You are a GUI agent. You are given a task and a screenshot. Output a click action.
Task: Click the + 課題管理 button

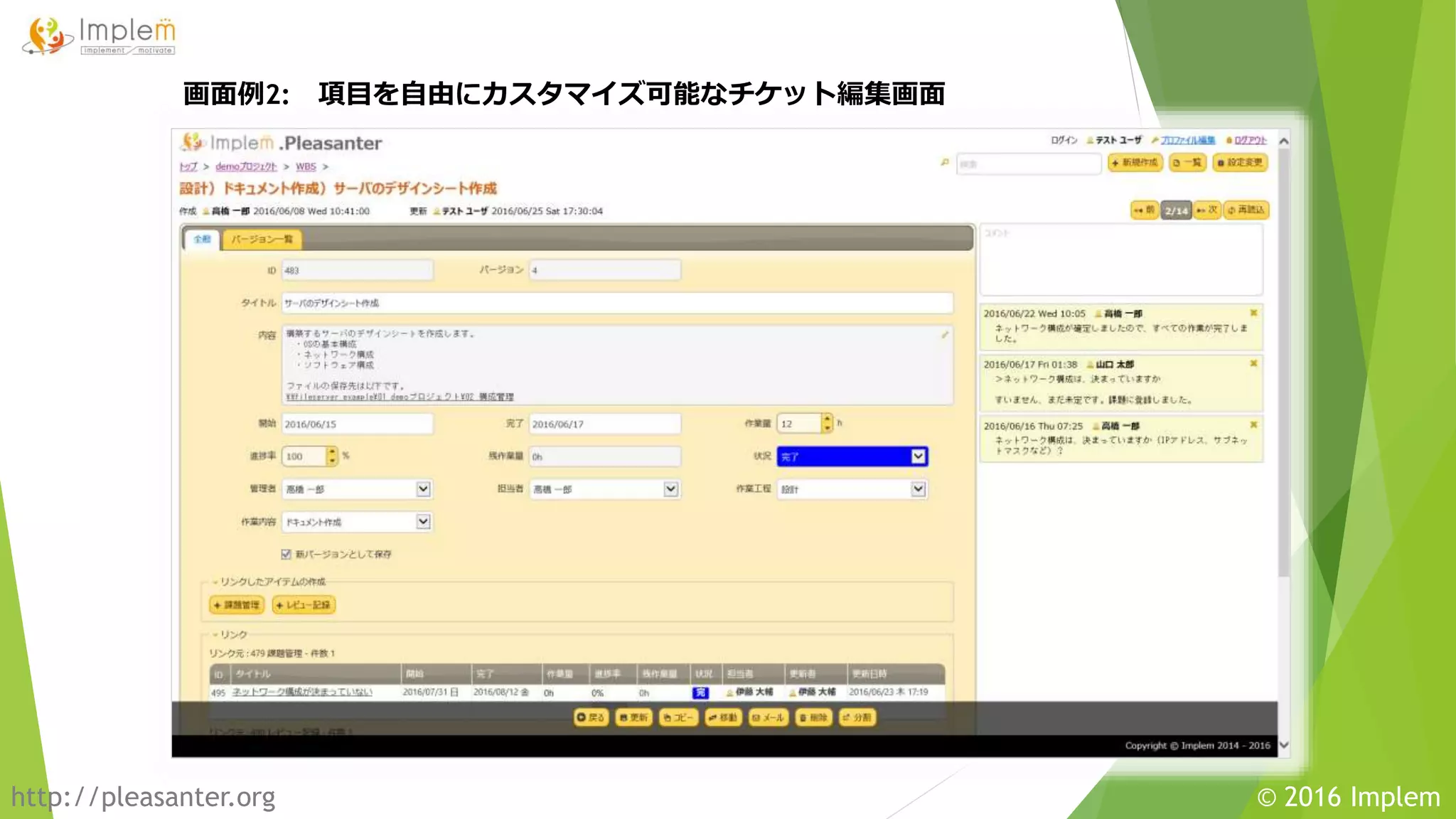coord(237,605)
